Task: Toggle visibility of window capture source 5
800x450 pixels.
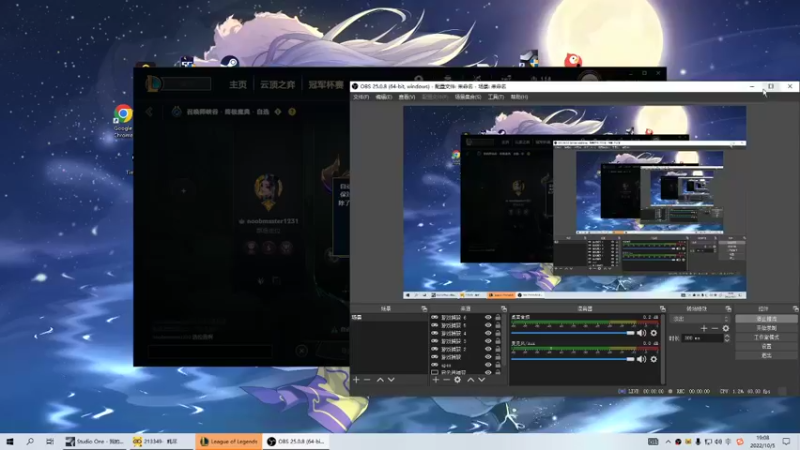Action: pyautogui.click(x=488, y=326)
